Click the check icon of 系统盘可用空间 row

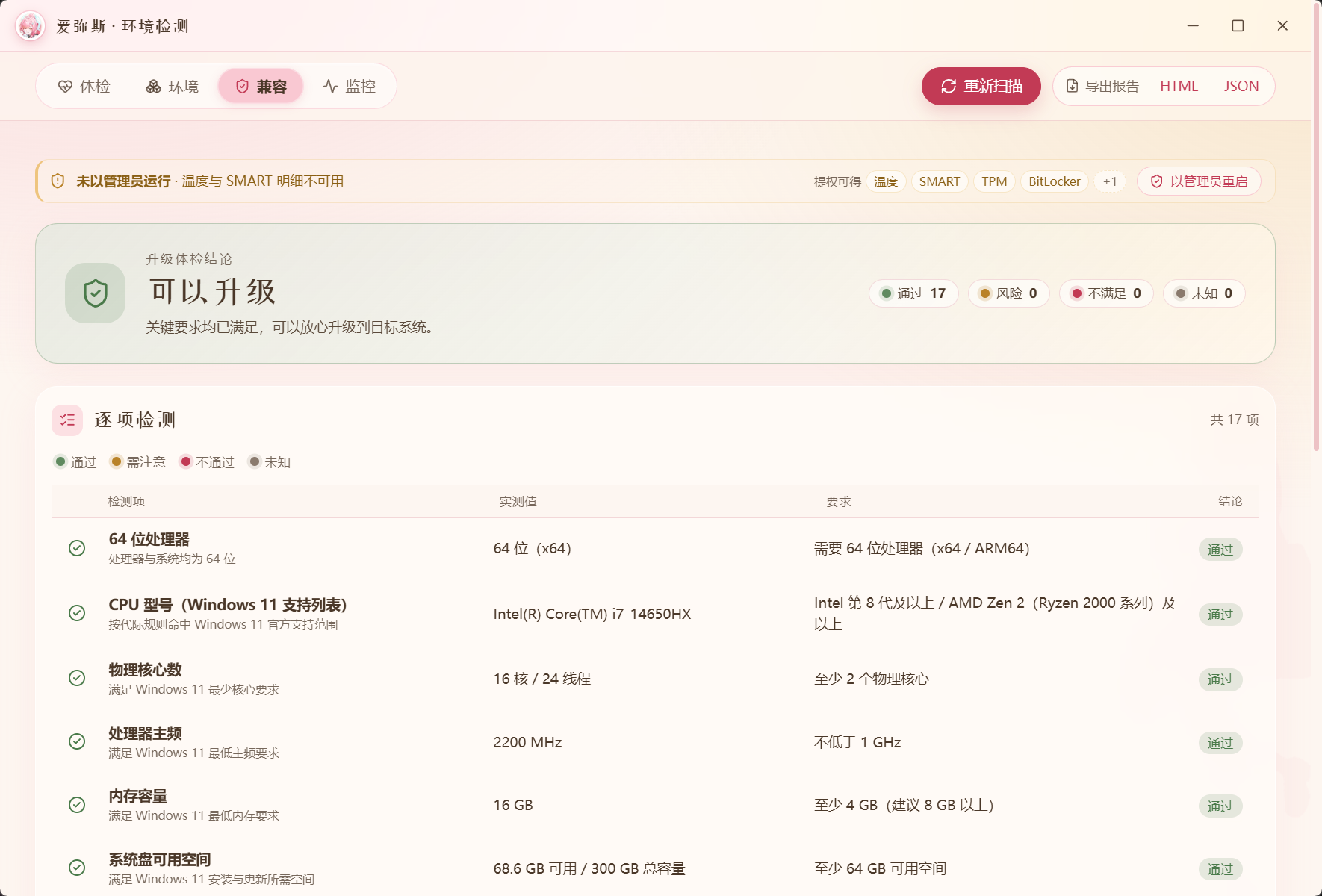(77, 868)
